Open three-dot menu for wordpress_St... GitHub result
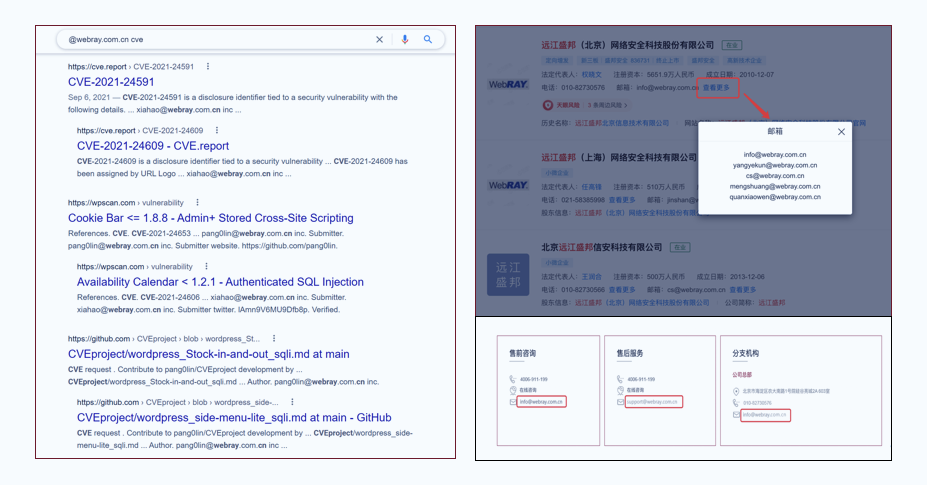Viewport: 927px width, 485px height. [x=274, y=338]
